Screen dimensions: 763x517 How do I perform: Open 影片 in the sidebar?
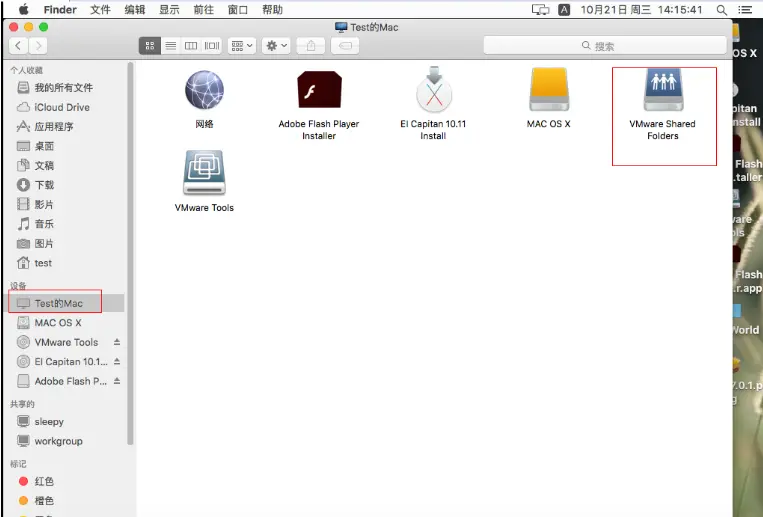click(66, 204)
